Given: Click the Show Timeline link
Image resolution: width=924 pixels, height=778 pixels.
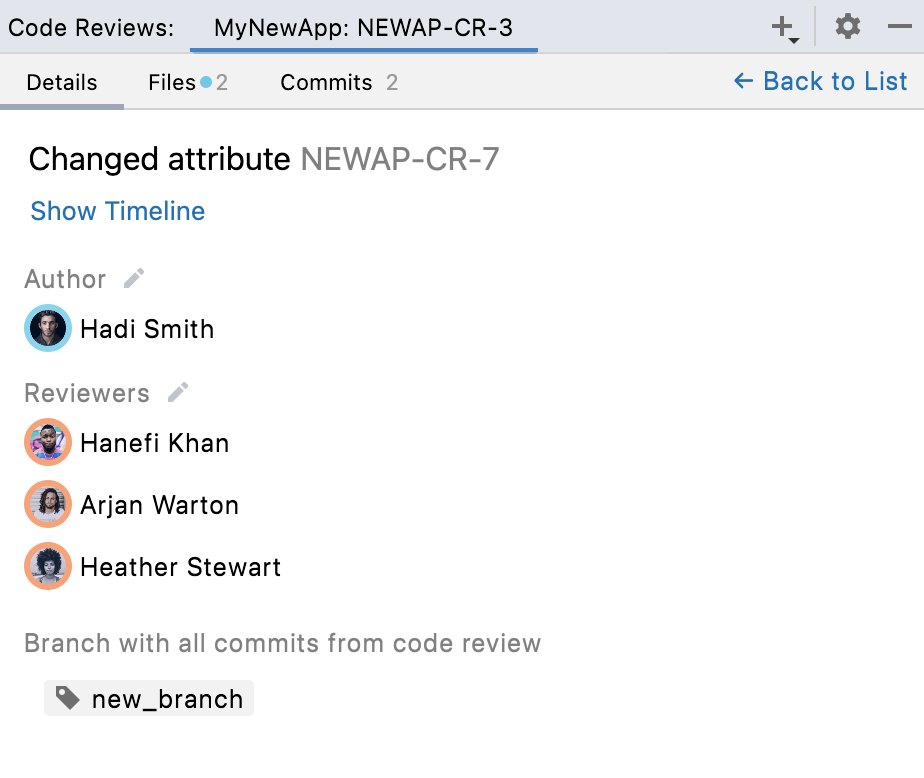Looking at the screenshot, I should coord(117,211).
